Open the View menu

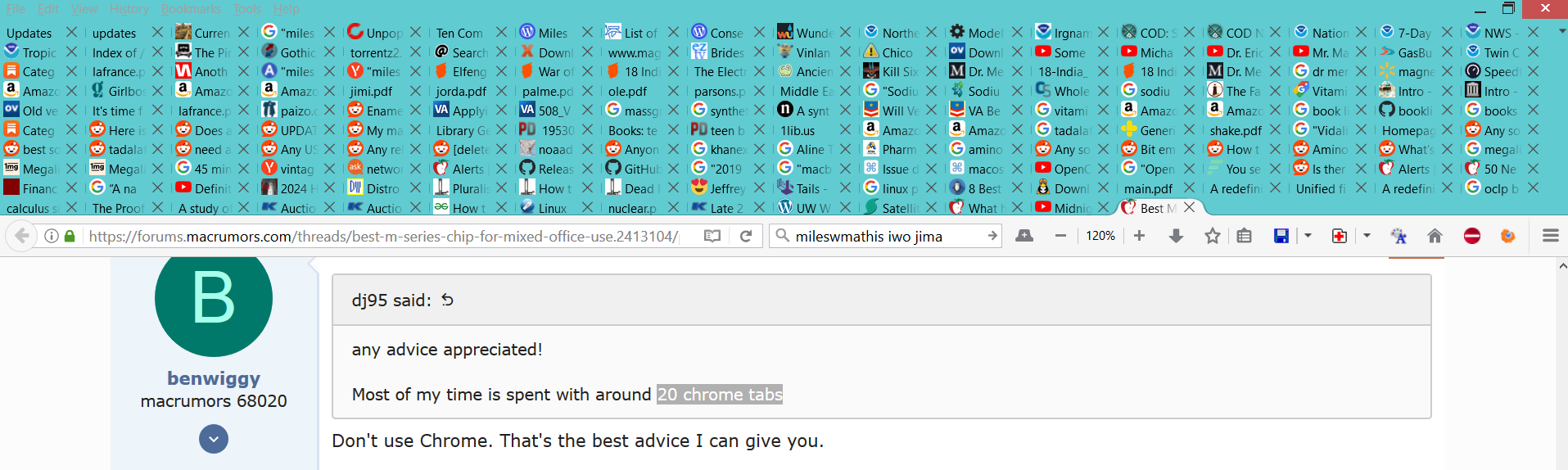coord(84,9)
